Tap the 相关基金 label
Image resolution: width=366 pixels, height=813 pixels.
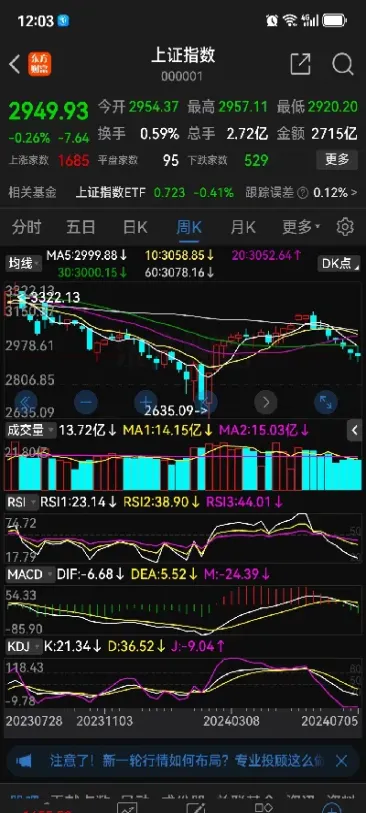[x=32, y=193]
